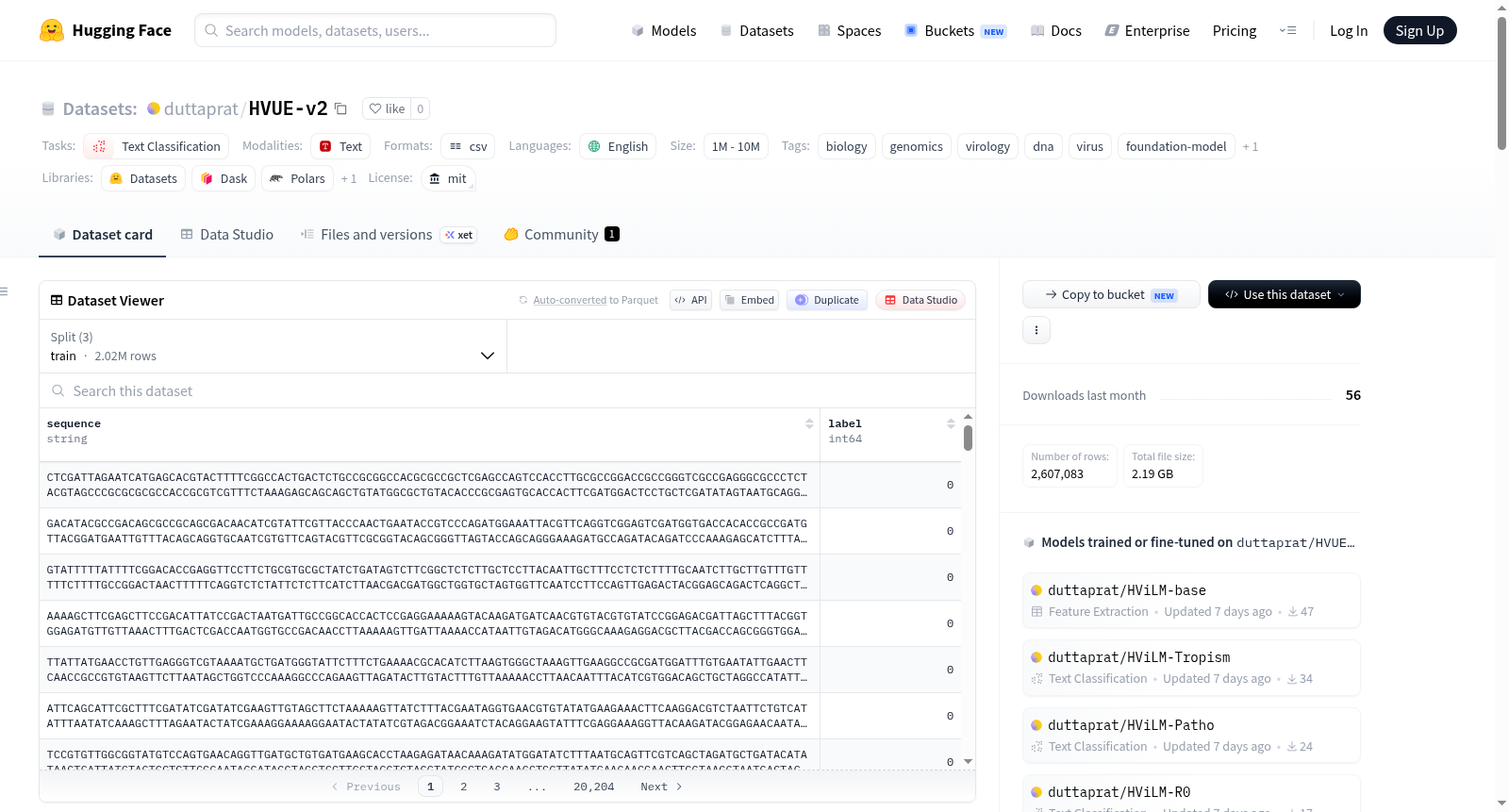
Task: Go to page 2 of the viewer
Action: click(463, 787)
